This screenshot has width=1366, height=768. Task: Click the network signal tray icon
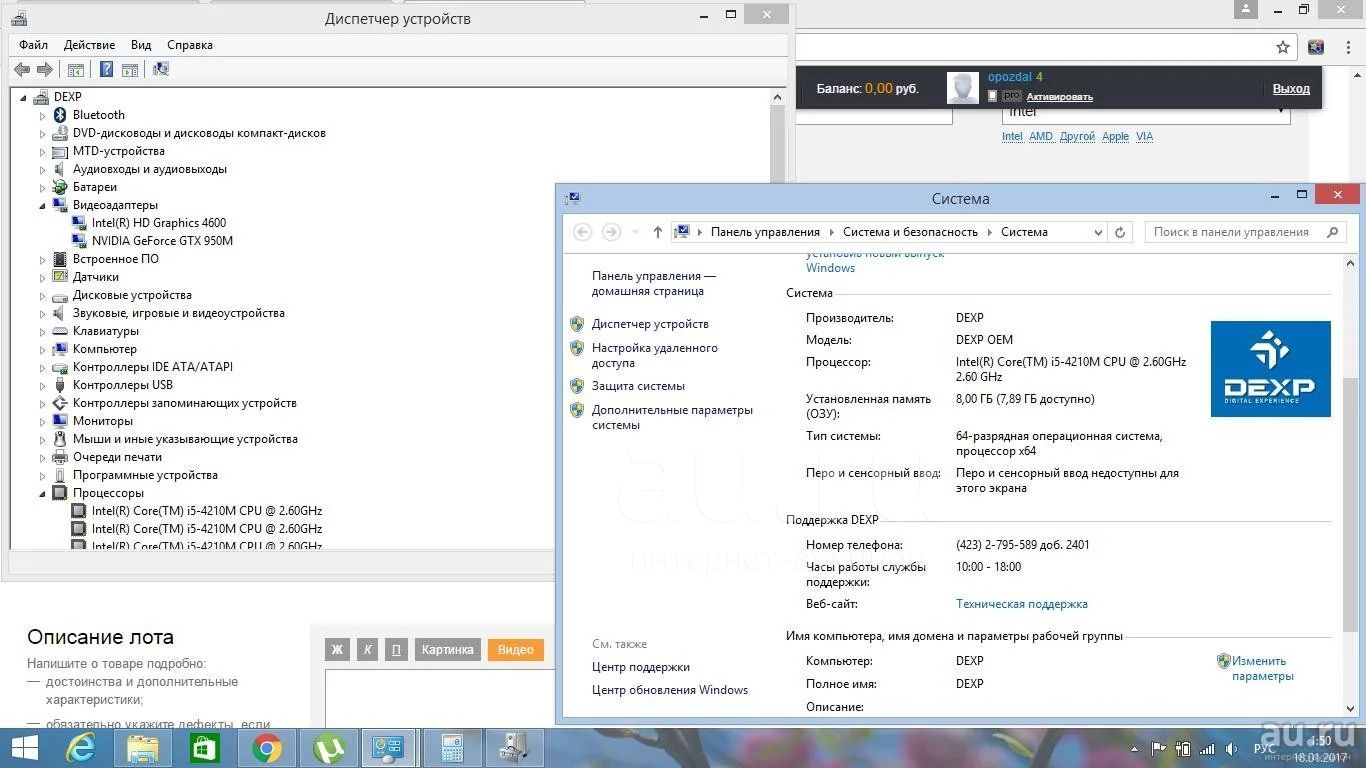pos(1208,748)
